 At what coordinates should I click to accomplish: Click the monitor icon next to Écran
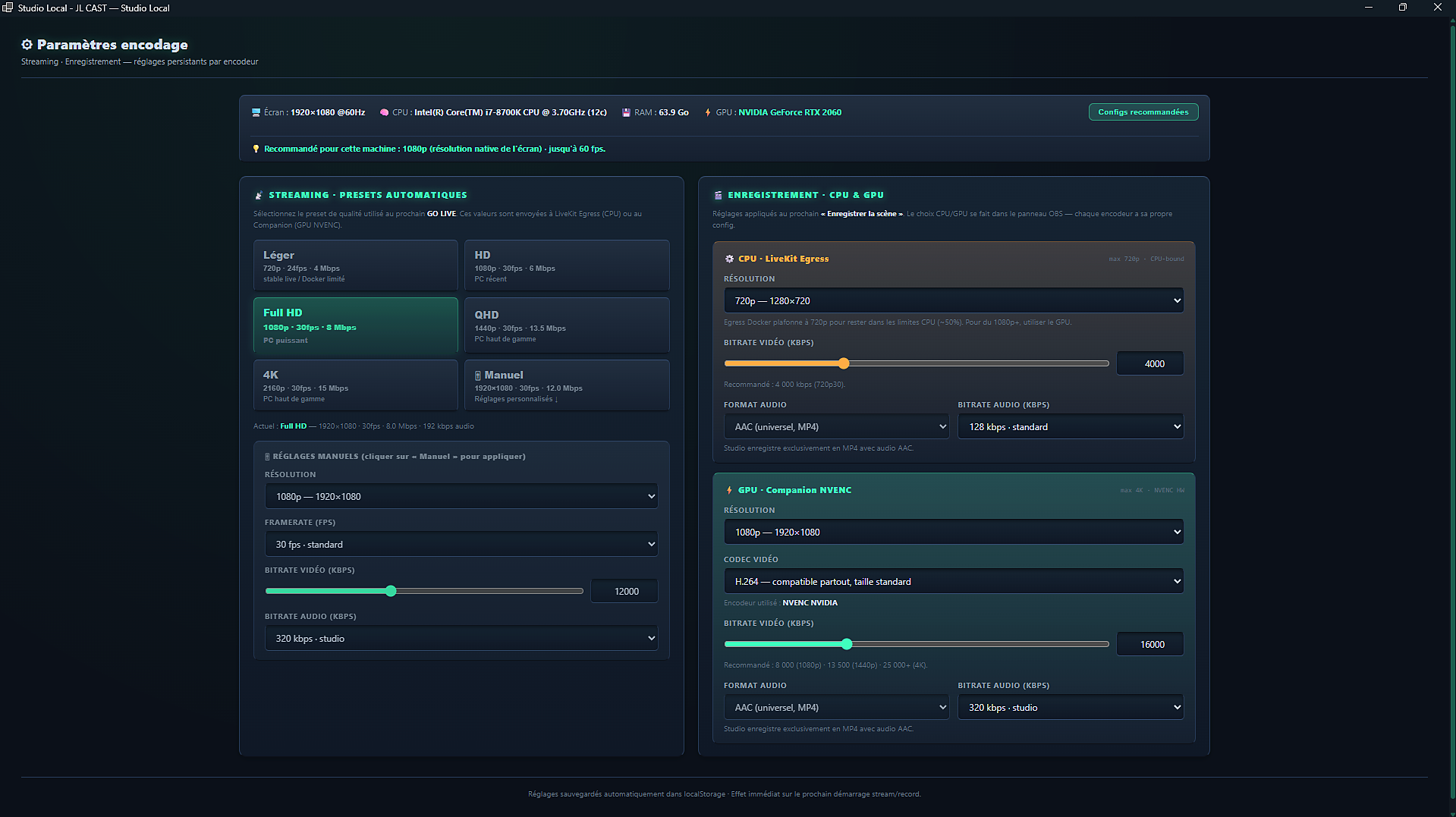pos(256,112)
